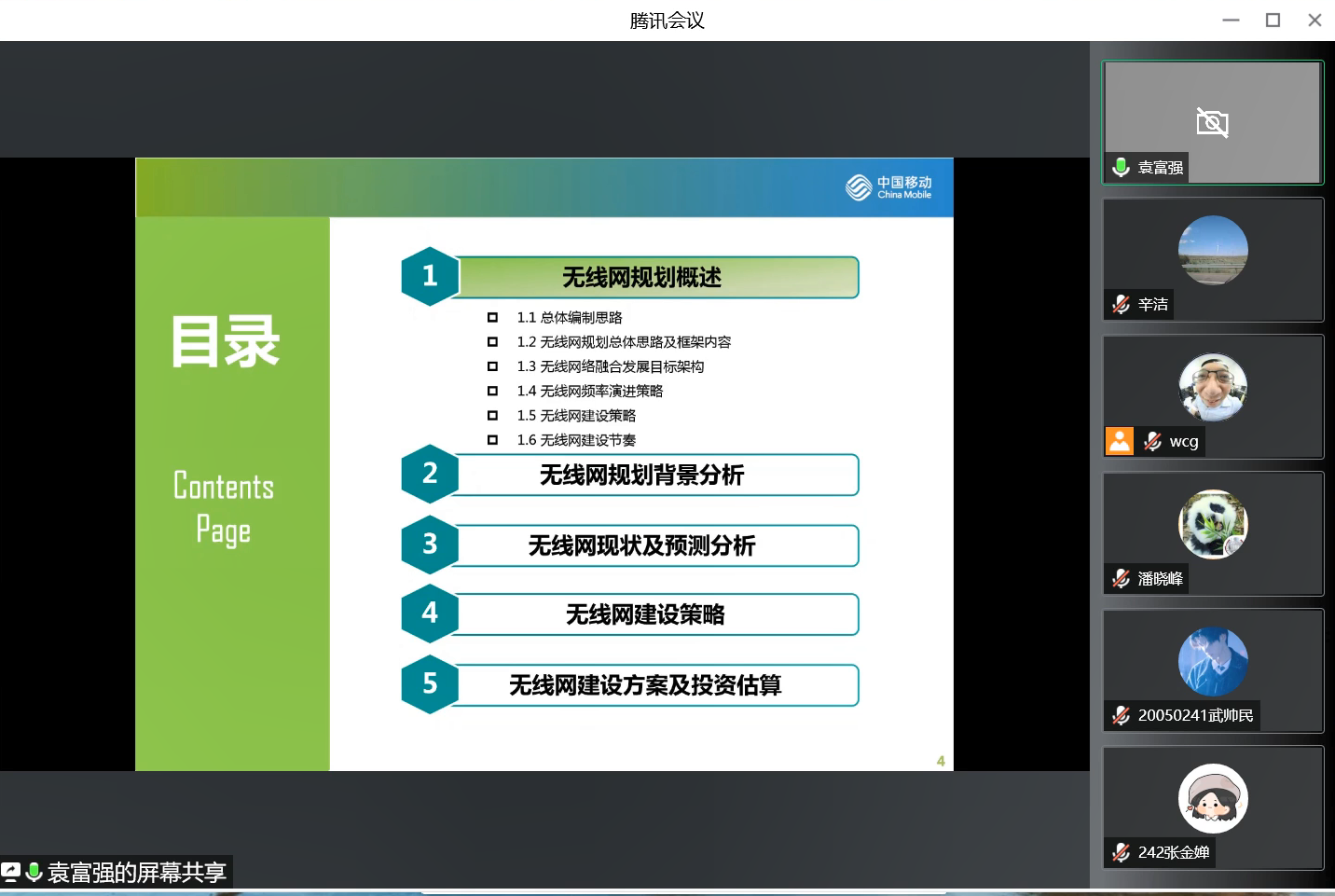Select 辛洁's wind turbine avatar
The width and height of the screenshot is (1335, 896).
point(1212,250)
